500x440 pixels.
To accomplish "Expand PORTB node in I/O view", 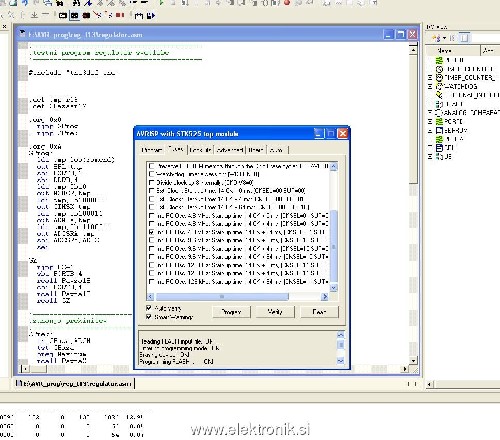I will [x=430, y=121].
